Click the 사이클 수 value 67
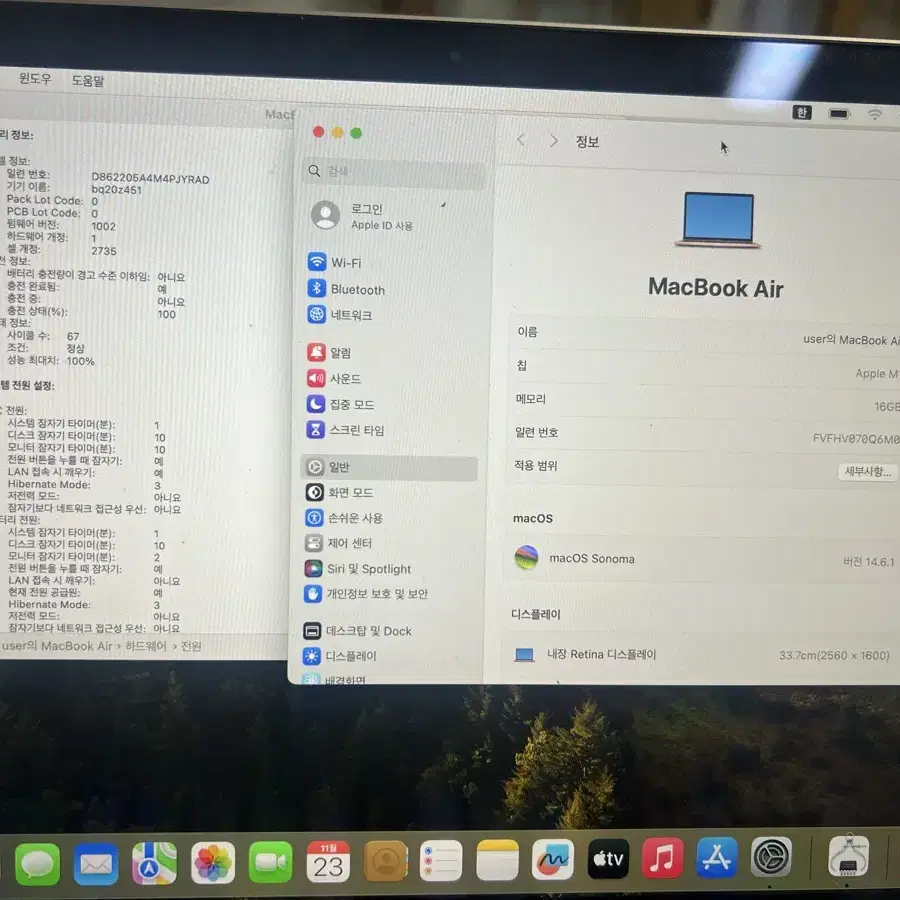Viewport: 900px width, 900px height. coord(73,336)
